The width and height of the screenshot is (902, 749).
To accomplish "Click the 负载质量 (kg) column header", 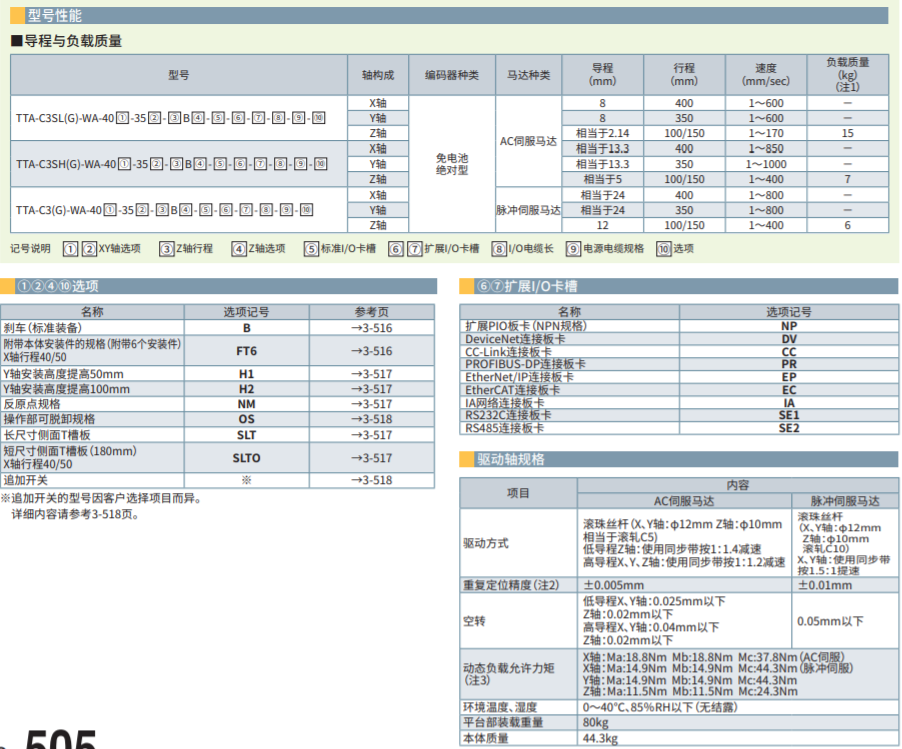I will point(847,75).
